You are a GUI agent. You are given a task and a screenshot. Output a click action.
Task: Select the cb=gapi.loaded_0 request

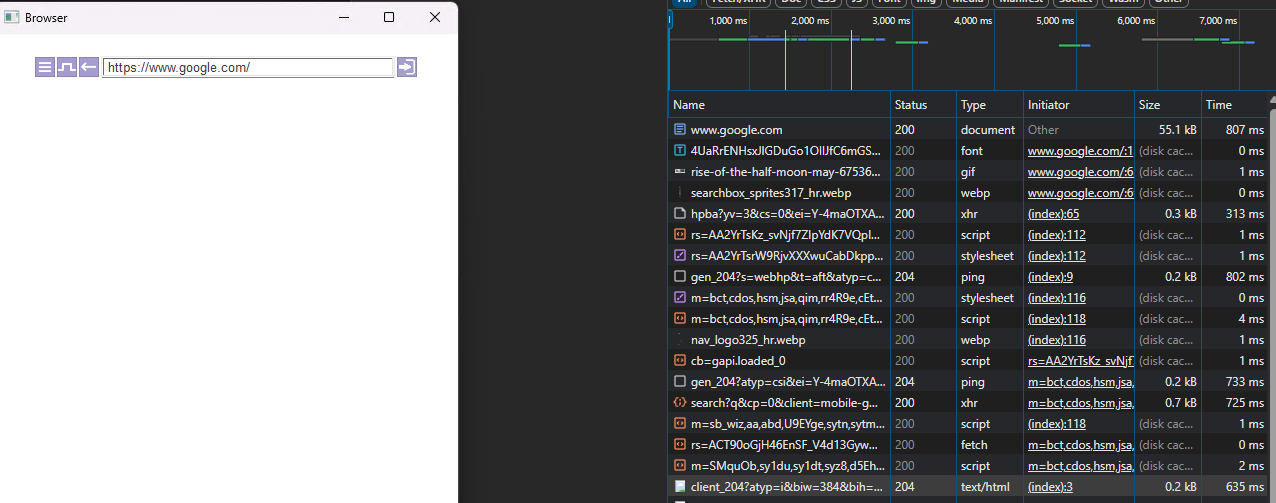click(970, 361)
